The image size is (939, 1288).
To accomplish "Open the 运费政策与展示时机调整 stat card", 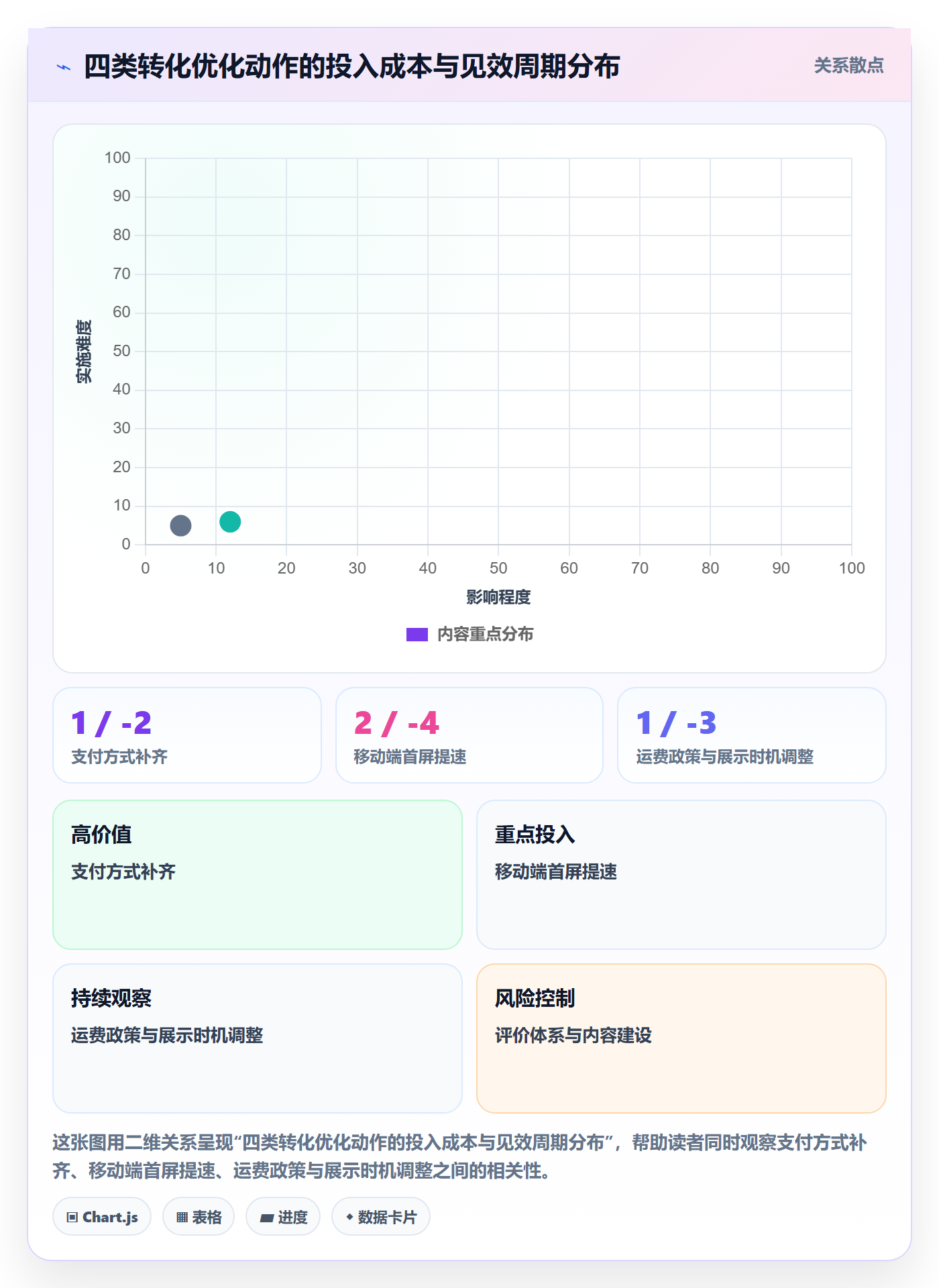I will coord(752,735).
